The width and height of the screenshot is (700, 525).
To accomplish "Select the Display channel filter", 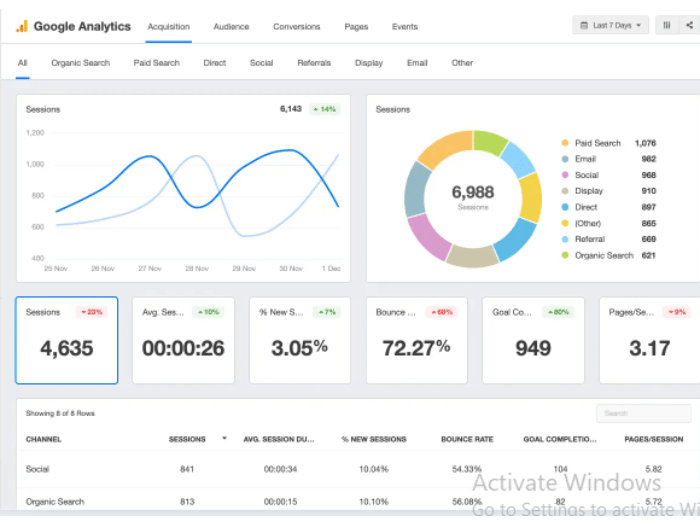I will [x=369, y=63].
